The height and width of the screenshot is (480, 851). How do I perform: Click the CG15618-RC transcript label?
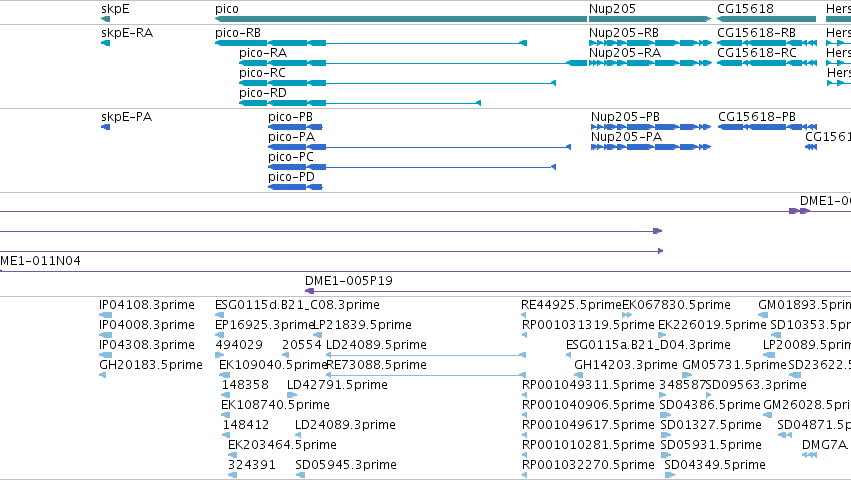[757, 53]
